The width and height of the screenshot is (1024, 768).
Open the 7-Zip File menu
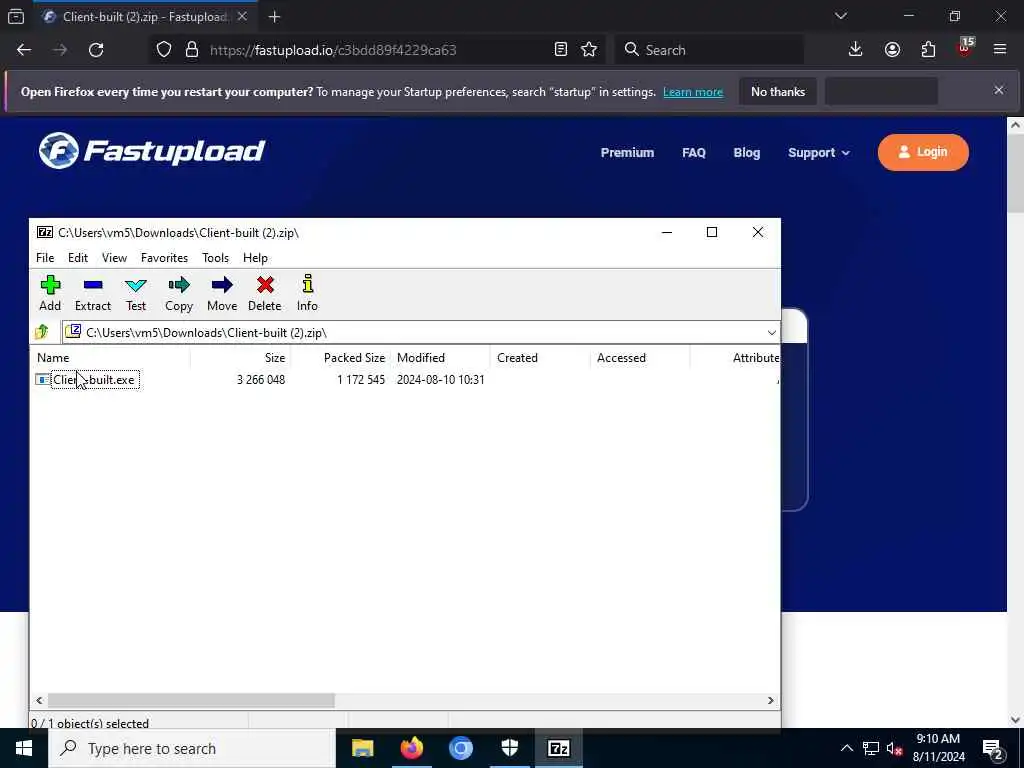45,258
